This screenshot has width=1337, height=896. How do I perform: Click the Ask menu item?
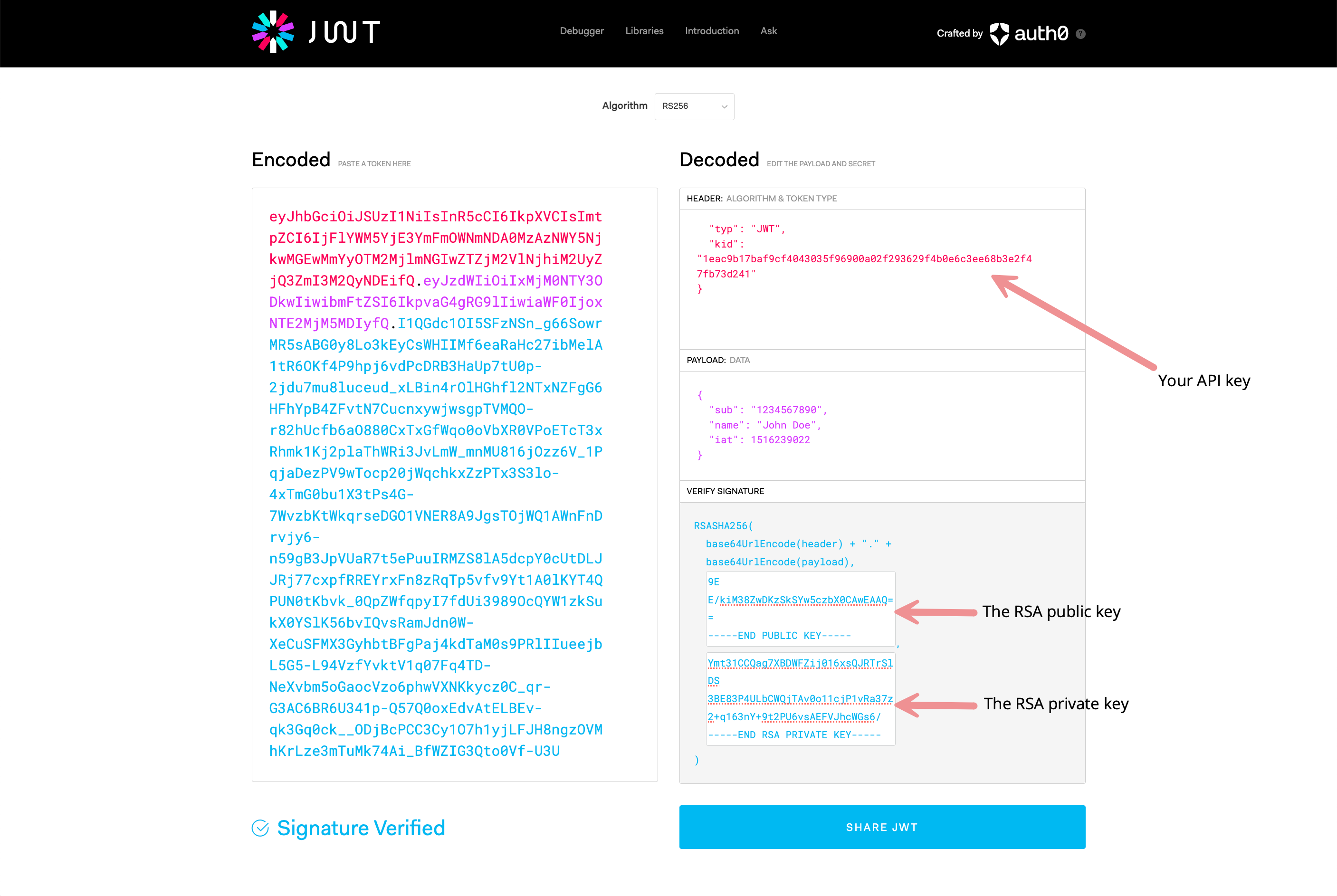pos(768,31)
